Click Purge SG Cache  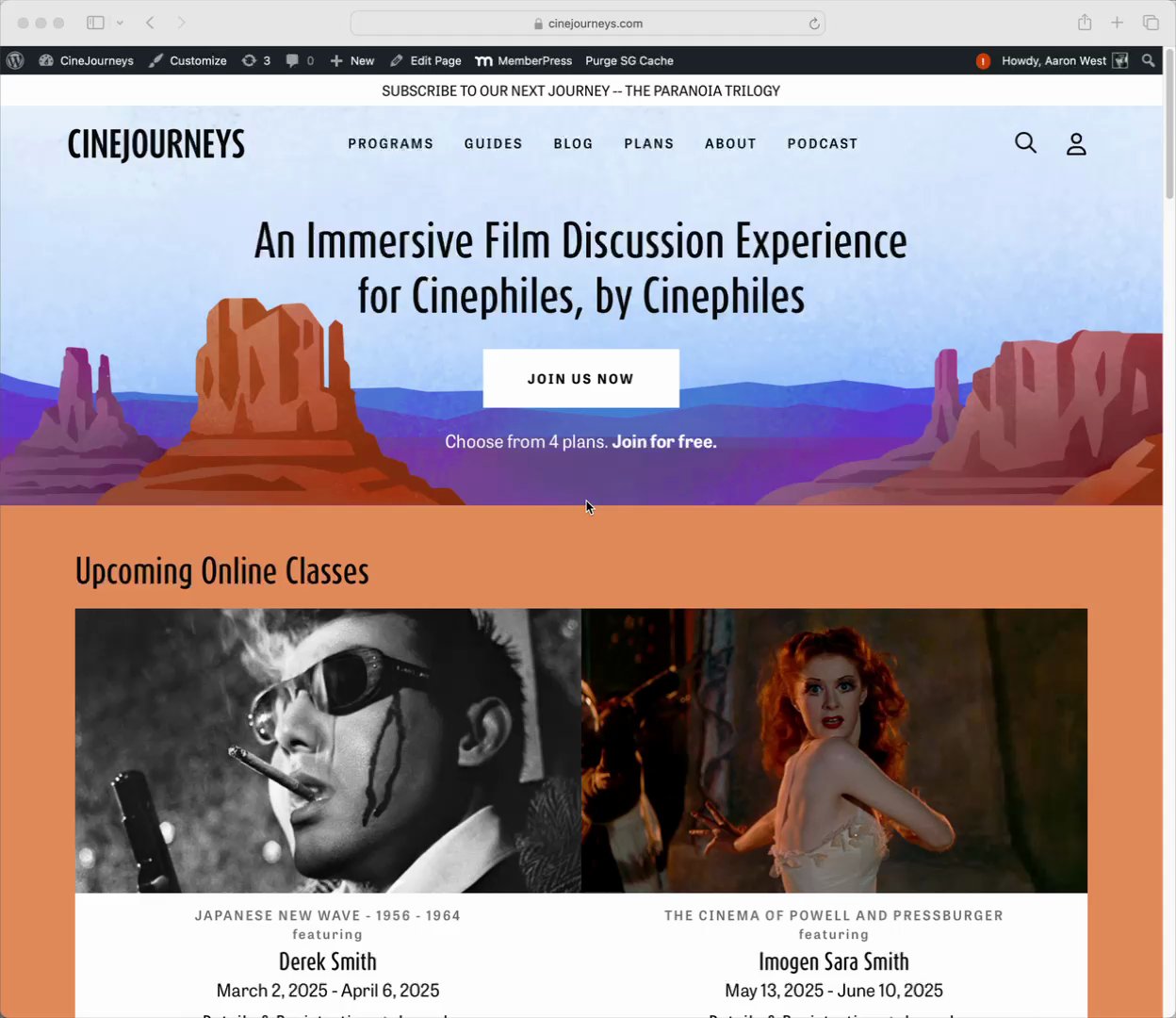tap(629, 60)
